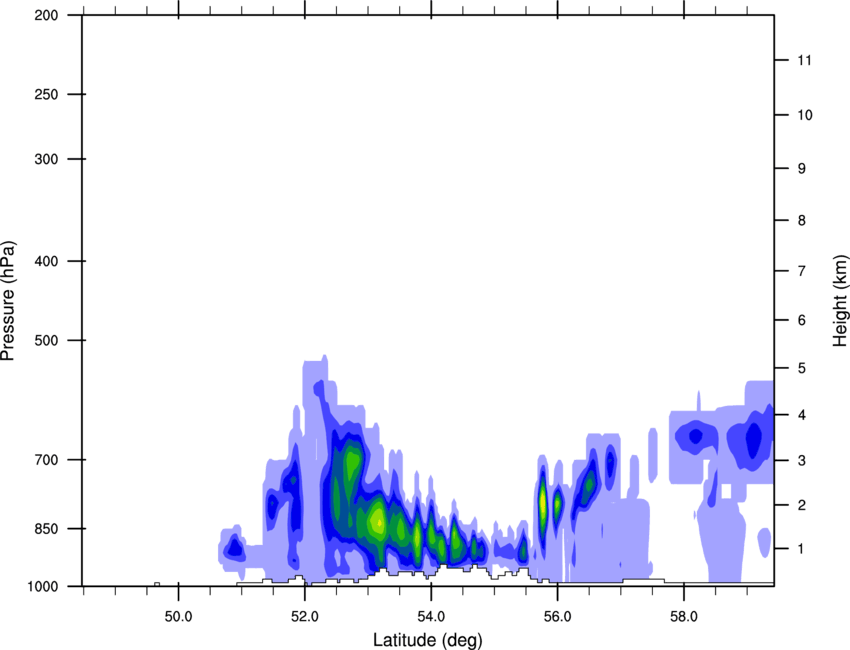Image resolution: width=850 pixels, height=650 pixels.
Task: Click the 850 pressure tick label
Action: [x=46, y=528]
